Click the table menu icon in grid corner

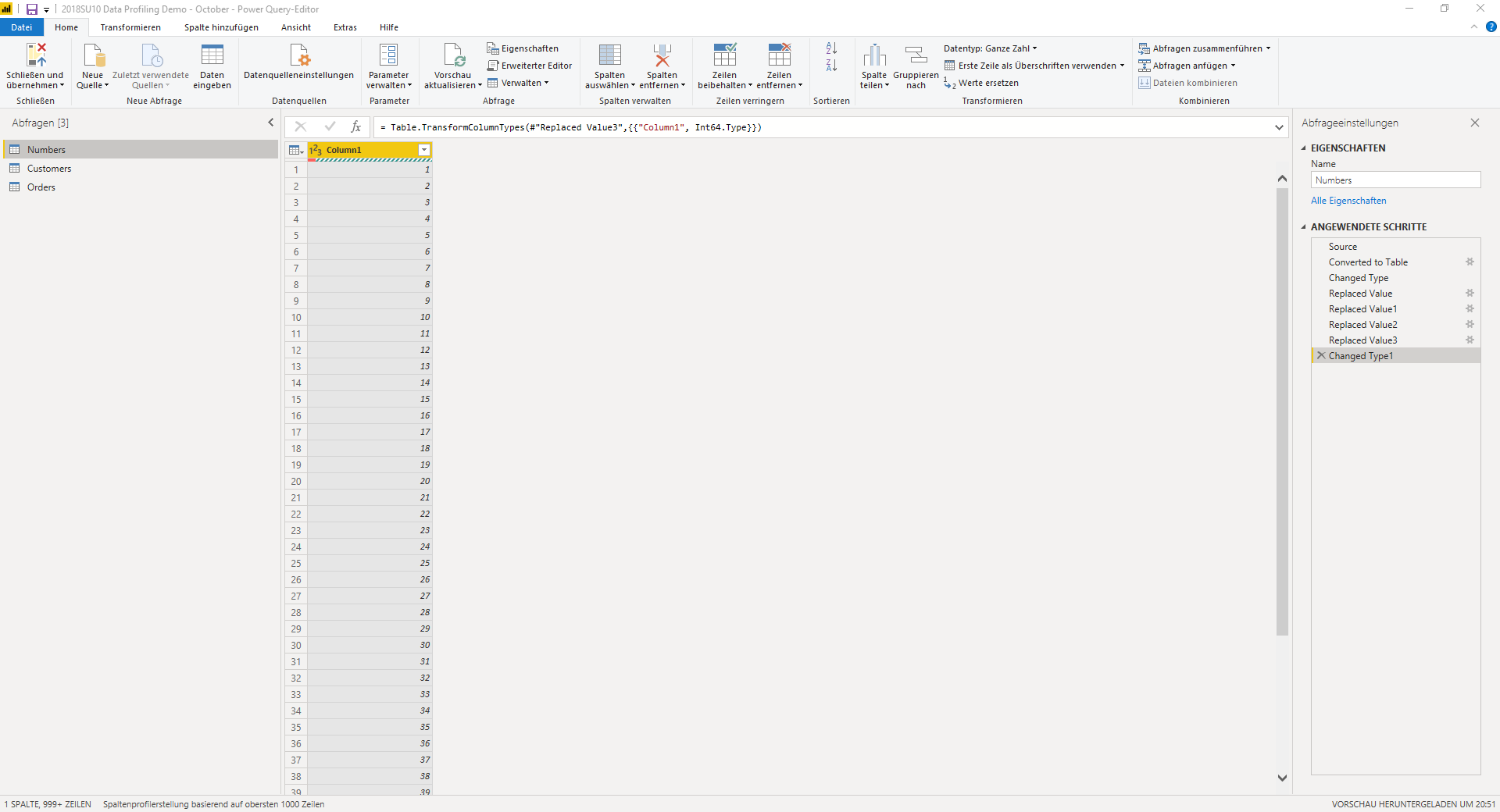[x=296, y=150]
